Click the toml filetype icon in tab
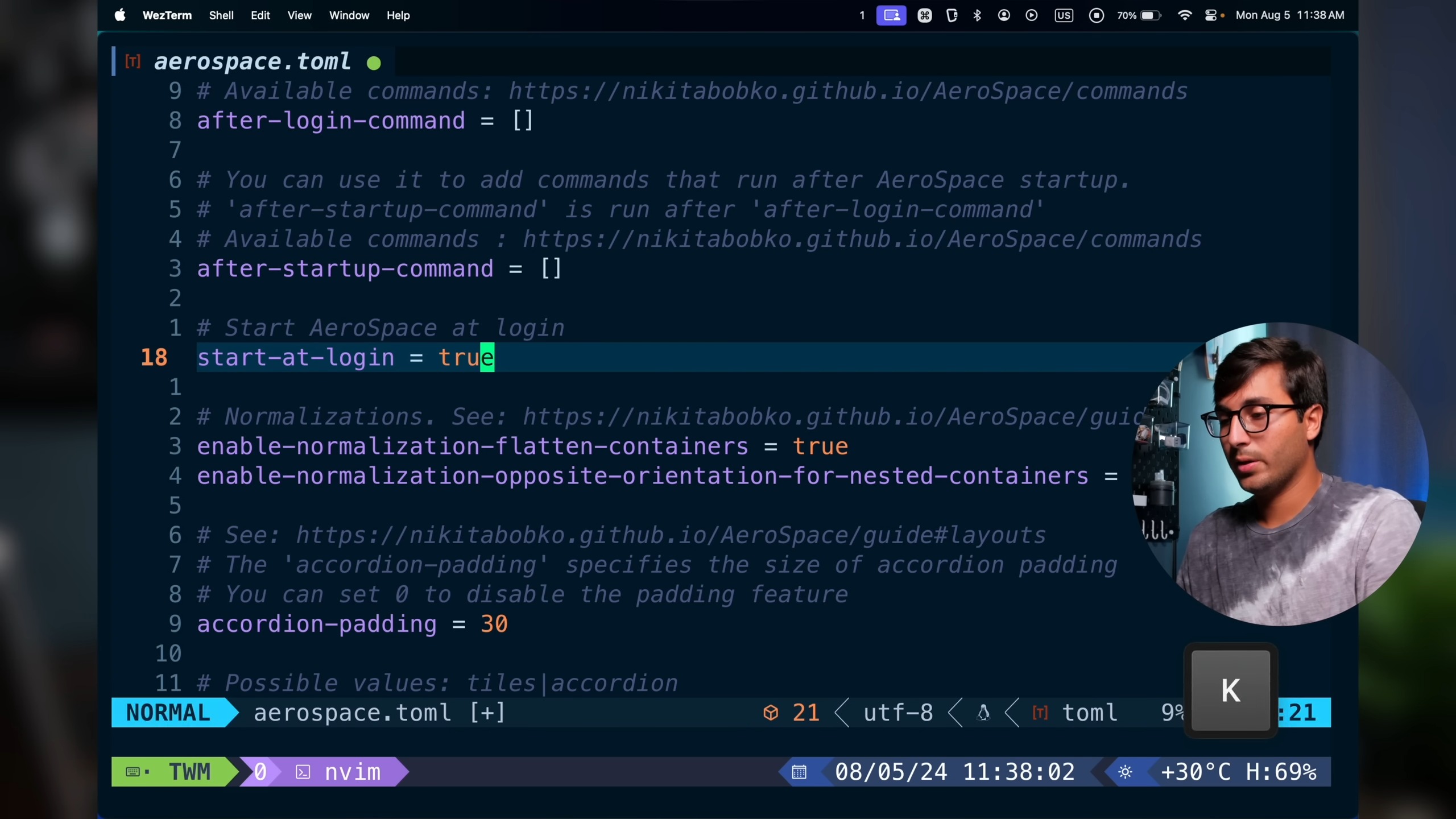 click(x=133, y=61)
